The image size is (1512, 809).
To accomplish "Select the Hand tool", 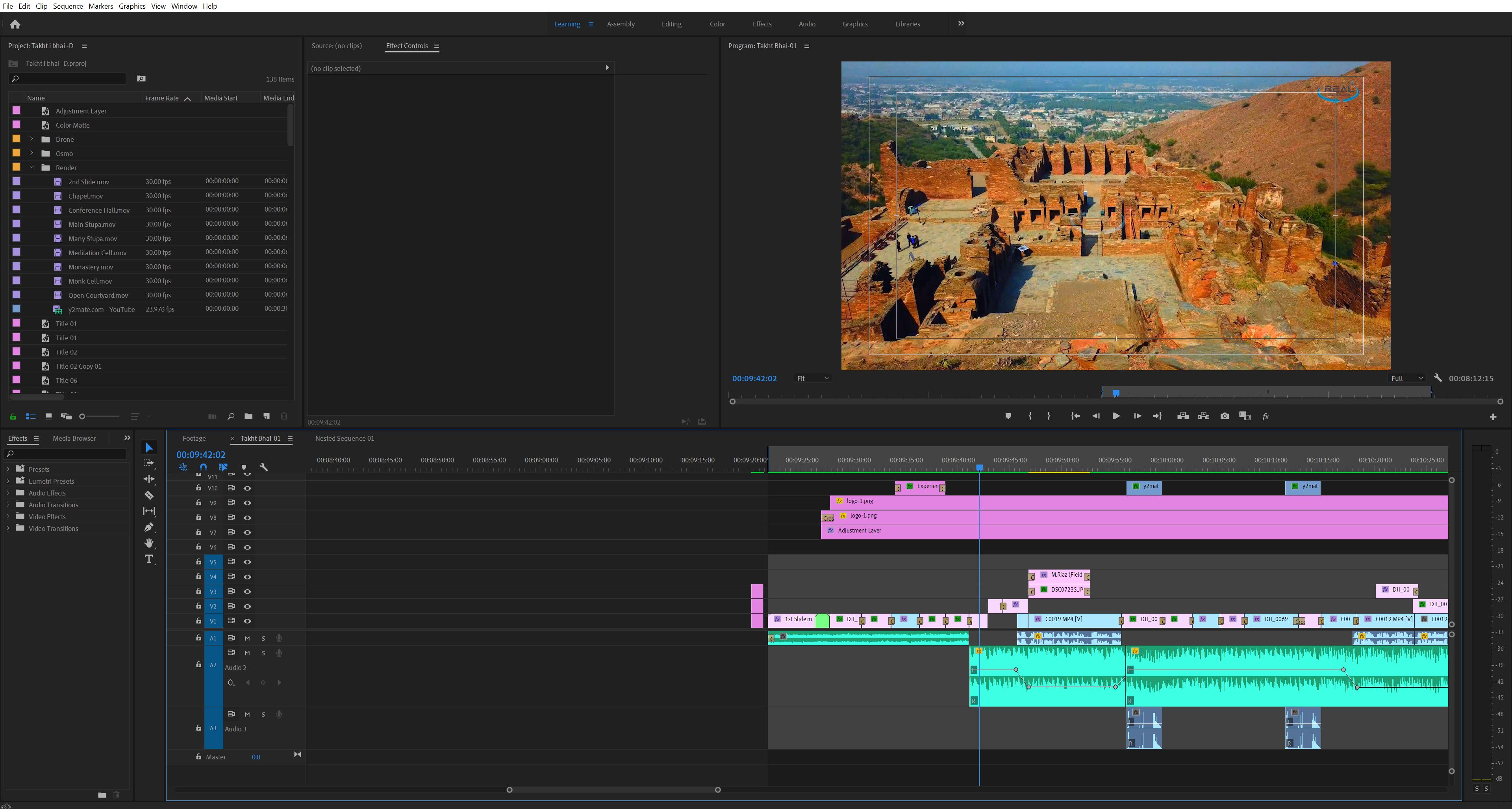I will (x=149, y=542).
